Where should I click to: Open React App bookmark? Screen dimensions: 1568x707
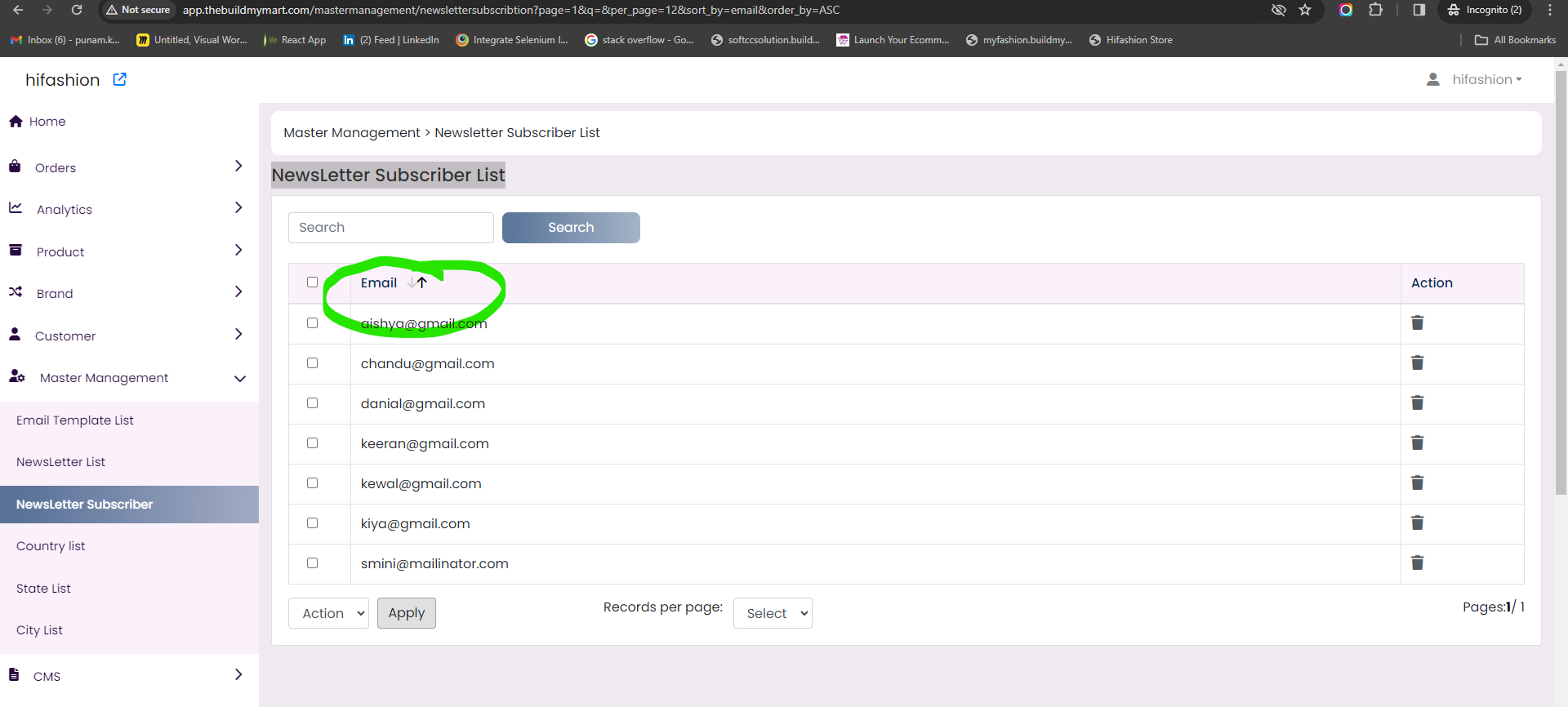point(295,40)
